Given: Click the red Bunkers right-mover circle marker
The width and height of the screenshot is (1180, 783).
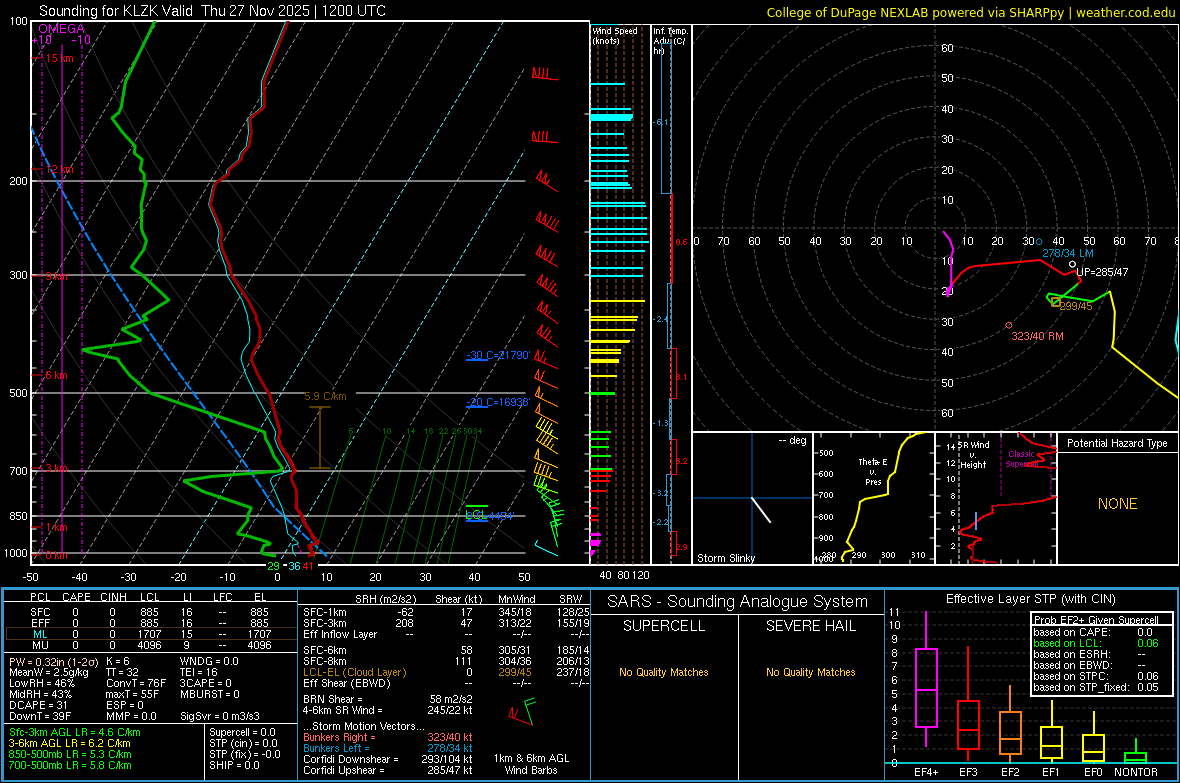Looking at the screenshot, I should (x=1009, y=325).
